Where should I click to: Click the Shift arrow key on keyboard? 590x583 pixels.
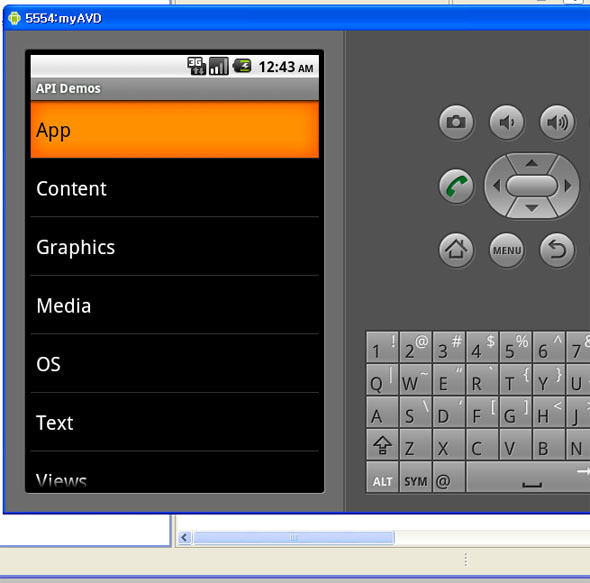[x=382, y=444]
